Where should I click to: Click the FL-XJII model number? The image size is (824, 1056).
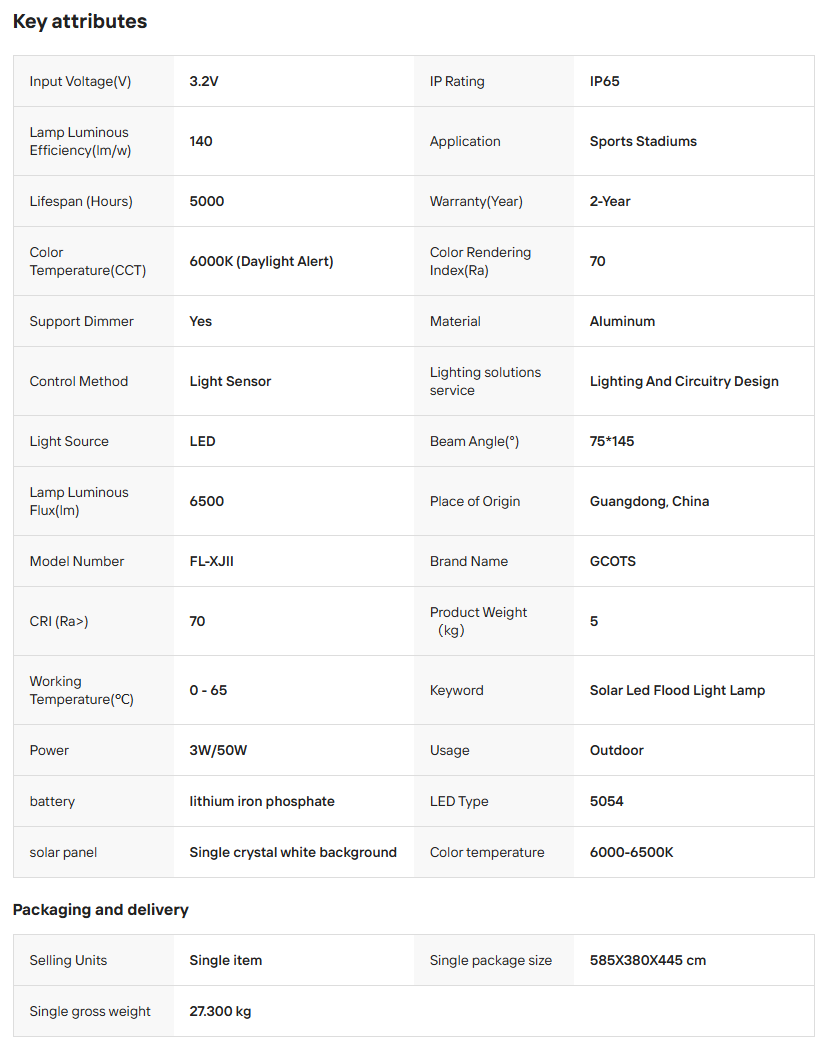pos(211,561)
